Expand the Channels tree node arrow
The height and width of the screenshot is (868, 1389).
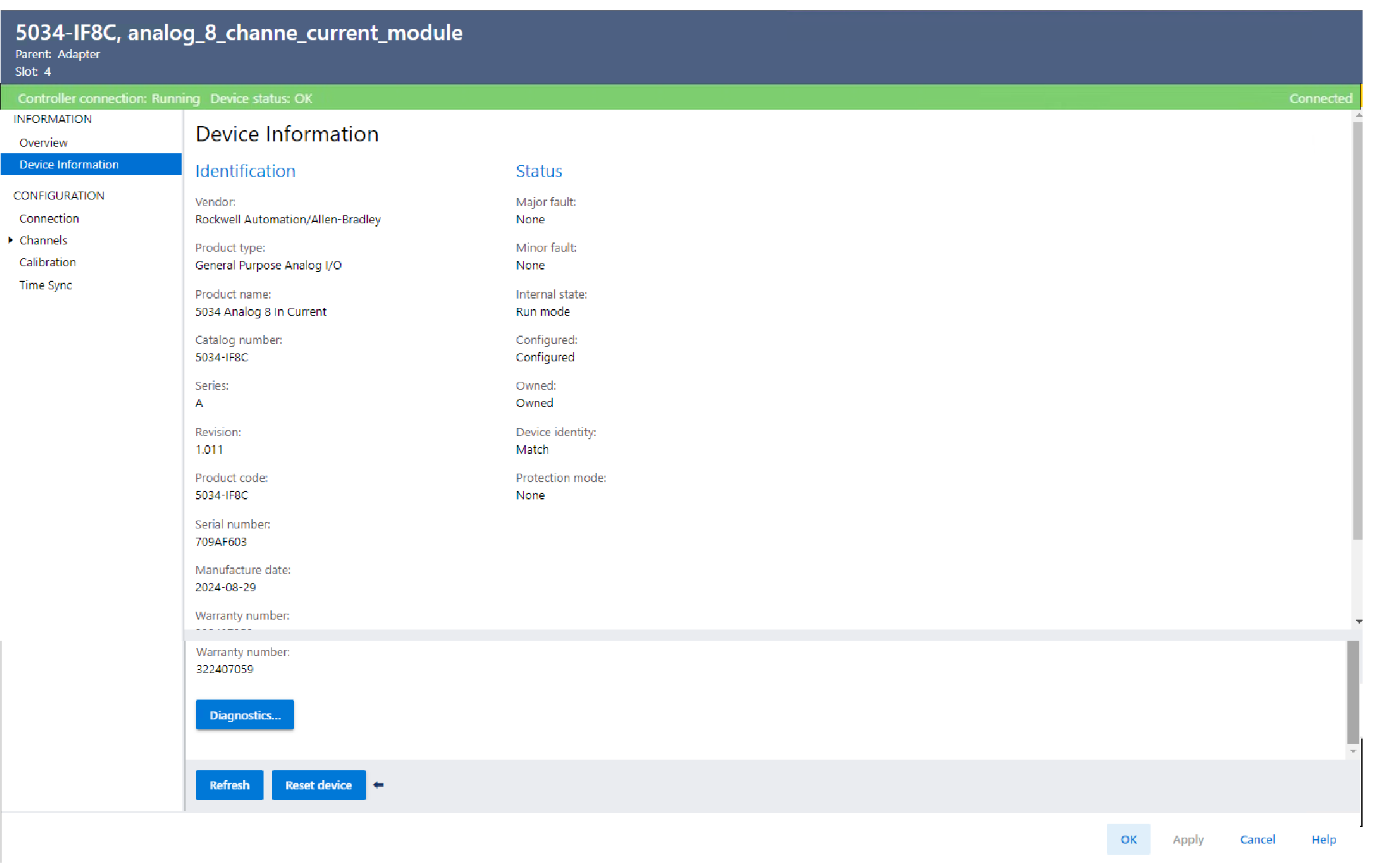(11, 240)
